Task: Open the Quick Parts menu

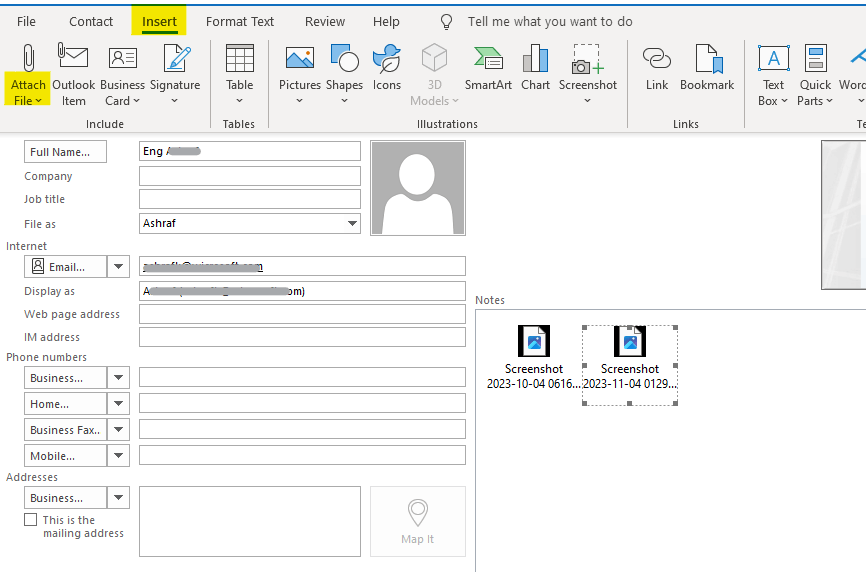Action: [815, 75]
